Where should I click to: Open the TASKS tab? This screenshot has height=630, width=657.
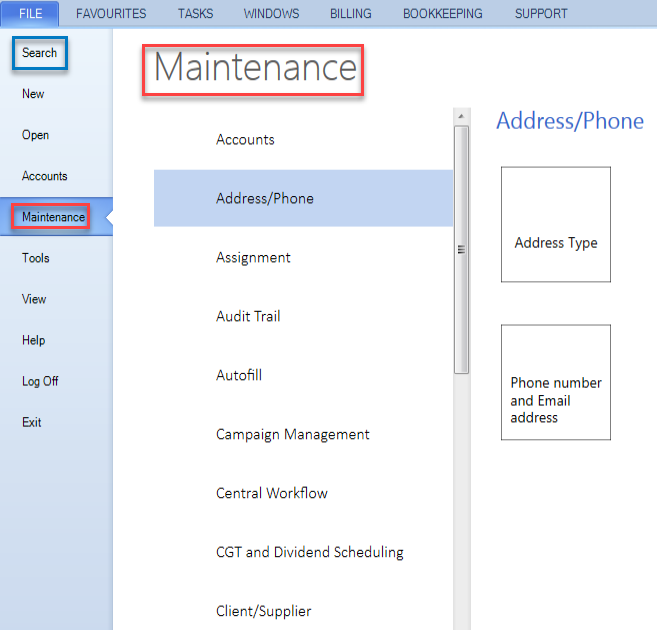point(195,14)
